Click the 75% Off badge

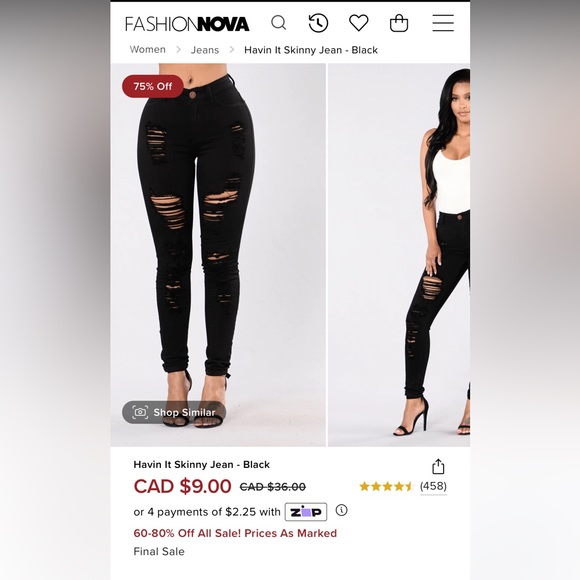point(153,86)
